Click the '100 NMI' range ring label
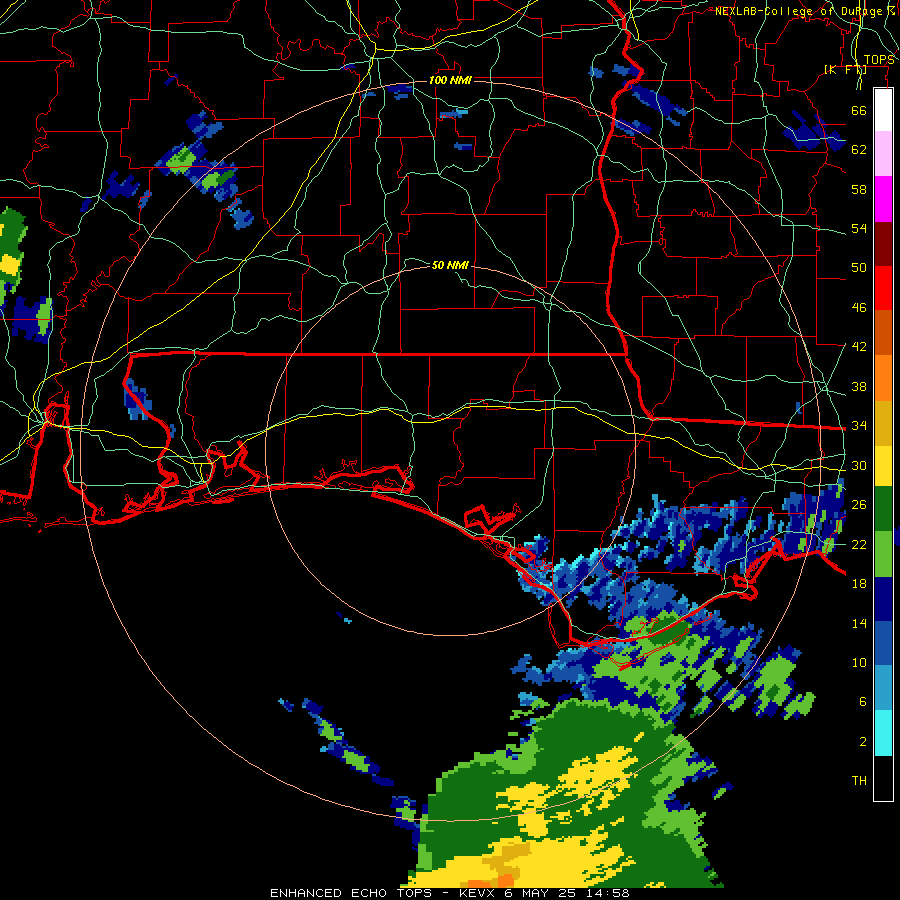900x900 pixels. pos(450,80)
